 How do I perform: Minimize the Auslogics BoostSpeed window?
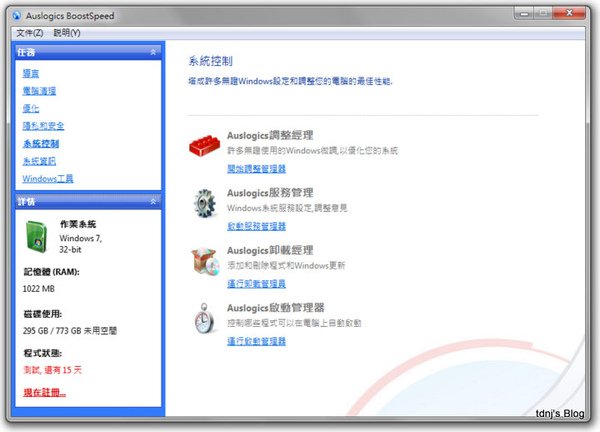coord(524,13)
